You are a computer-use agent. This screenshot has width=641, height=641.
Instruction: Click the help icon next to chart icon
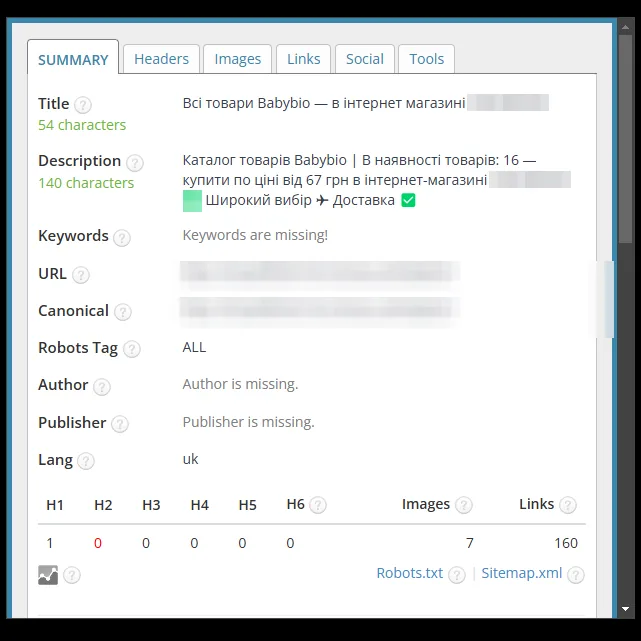pyautogui.click(x=72, y=575)
